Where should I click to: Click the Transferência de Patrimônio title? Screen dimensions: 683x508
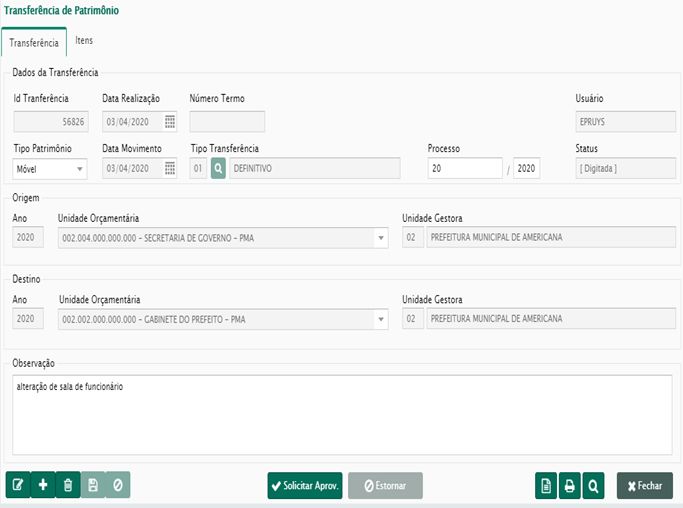61,10
